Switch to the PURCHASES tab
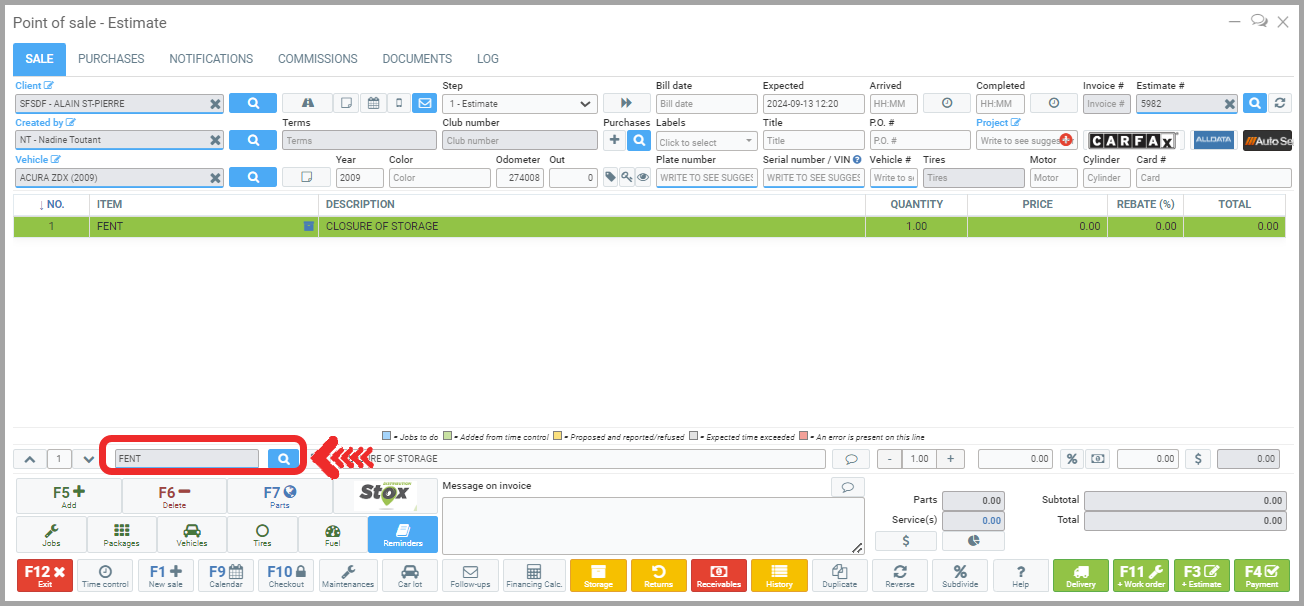The width and height of the screenshot is (1304, 606). [x=111, y=59]
